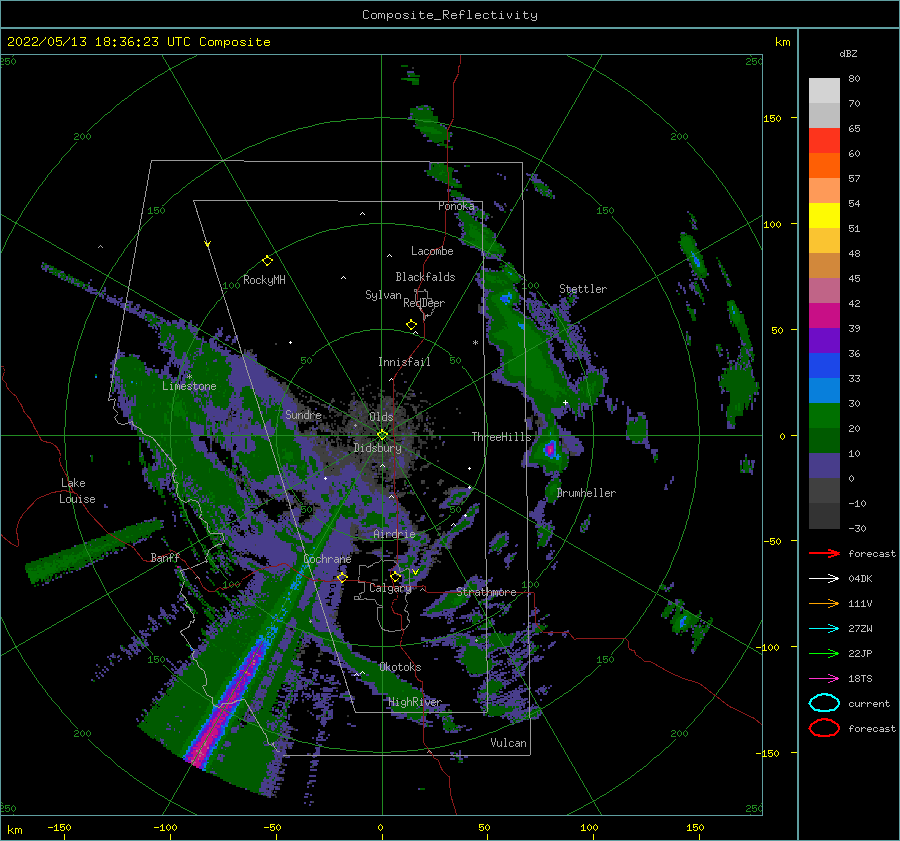Click the Olds label at radar center
Image resolution: width=900 pixels, height=841 pixels.
(x=381, y=417)
